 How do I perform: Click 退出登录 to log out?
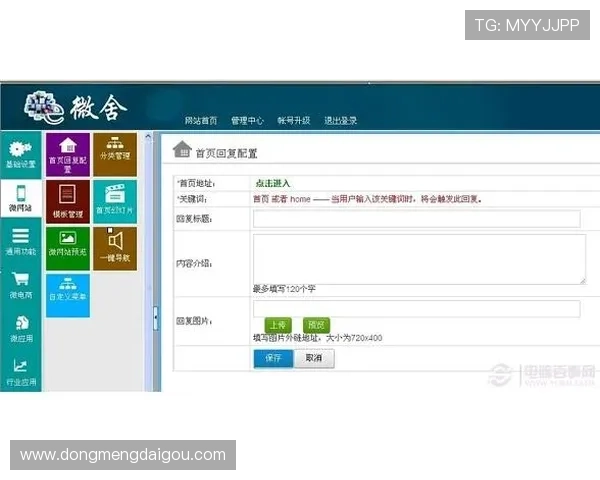pos(341,121)
